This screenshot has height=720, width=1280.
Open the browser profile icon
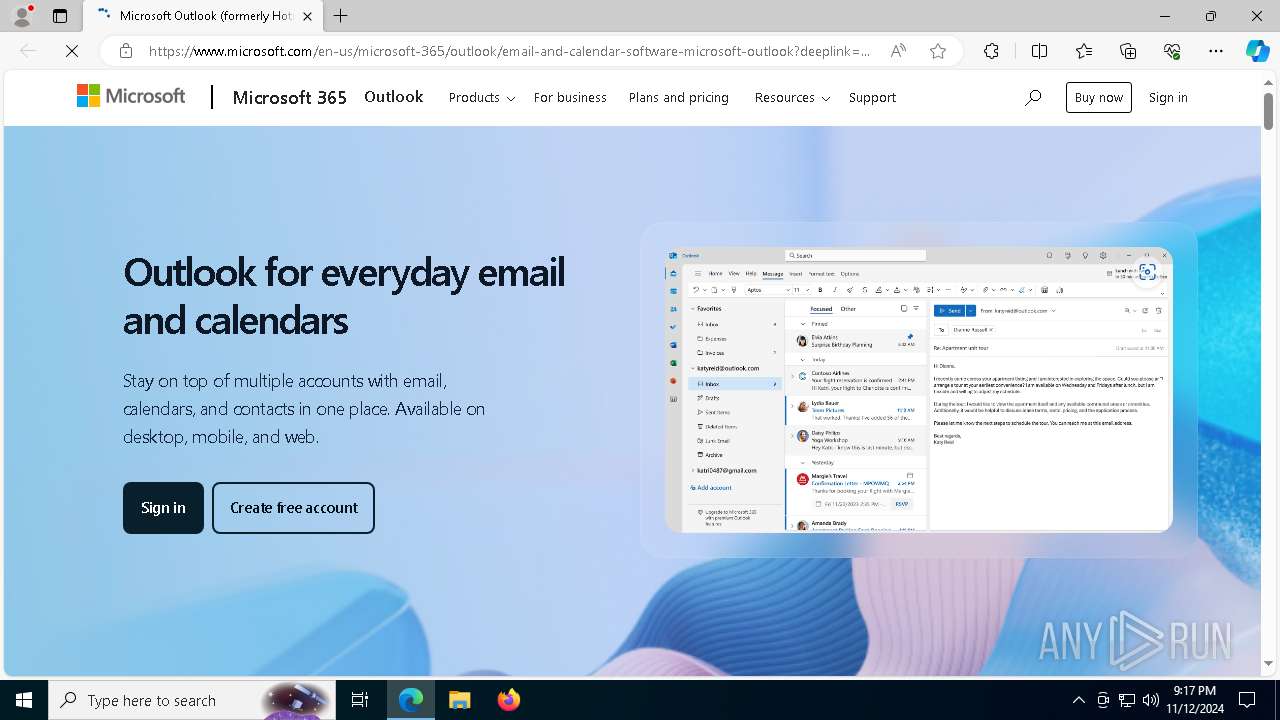[x=22, y=15]
